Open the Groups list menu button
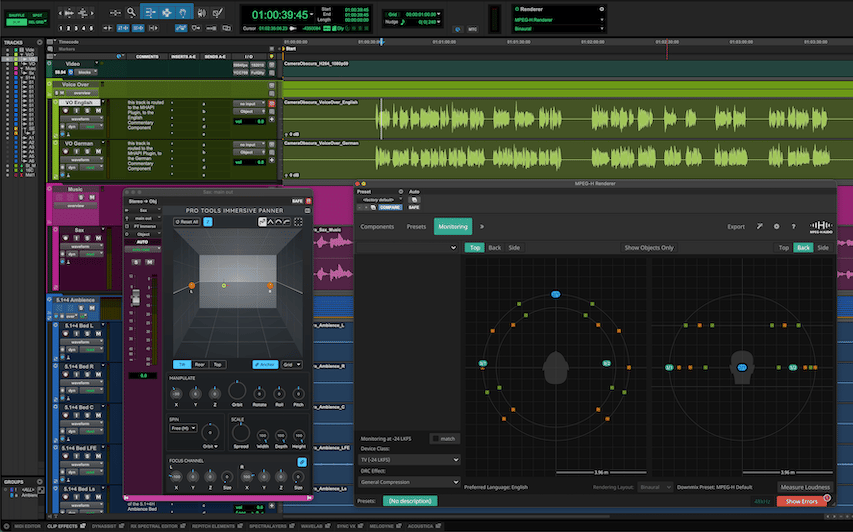853x532 pixels. click(39, 481)
